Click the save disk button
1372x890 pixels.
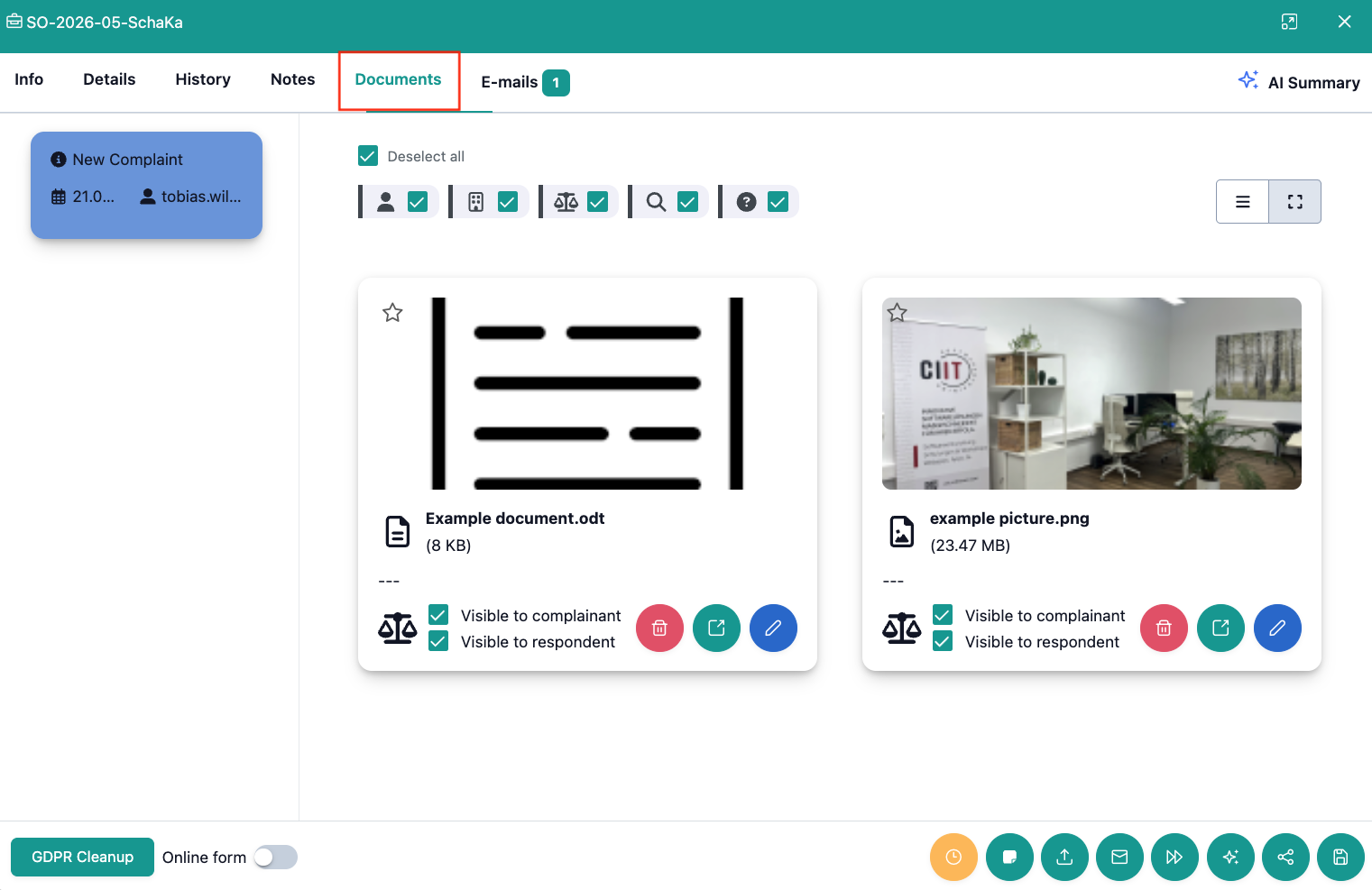(1340, 857)
